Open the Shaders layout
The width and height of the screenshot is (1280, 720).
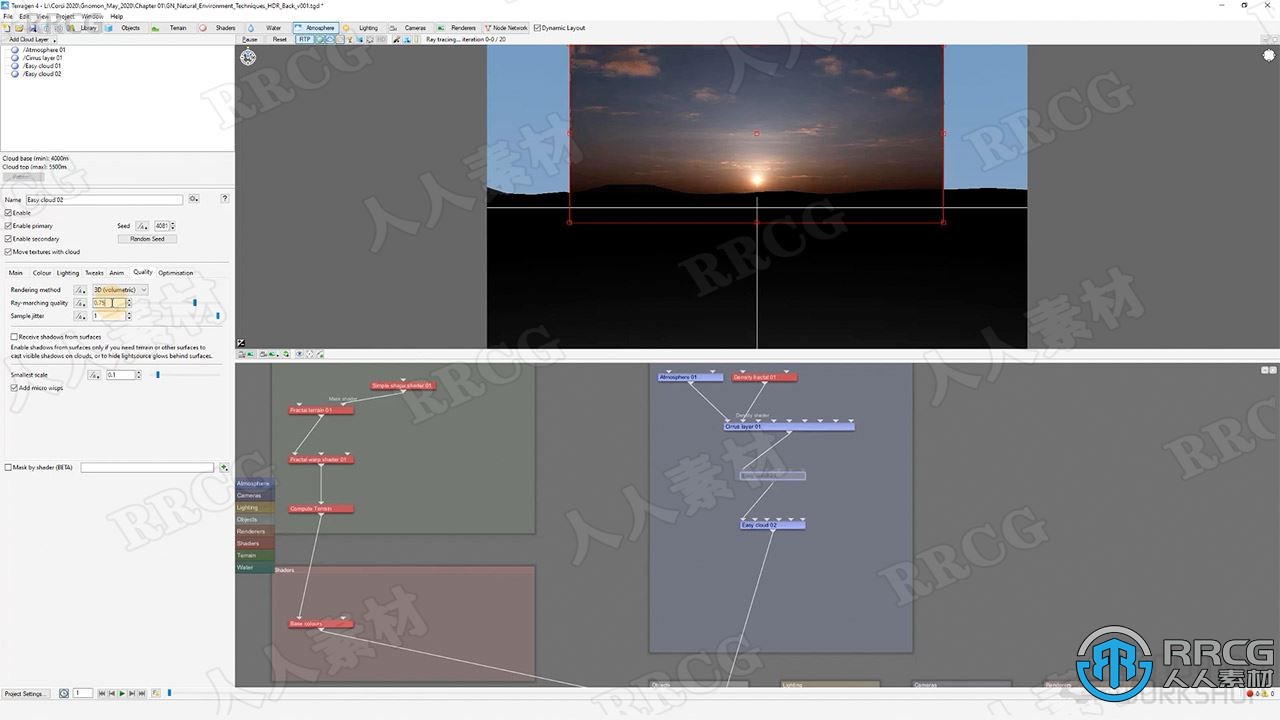click(219, 28)
